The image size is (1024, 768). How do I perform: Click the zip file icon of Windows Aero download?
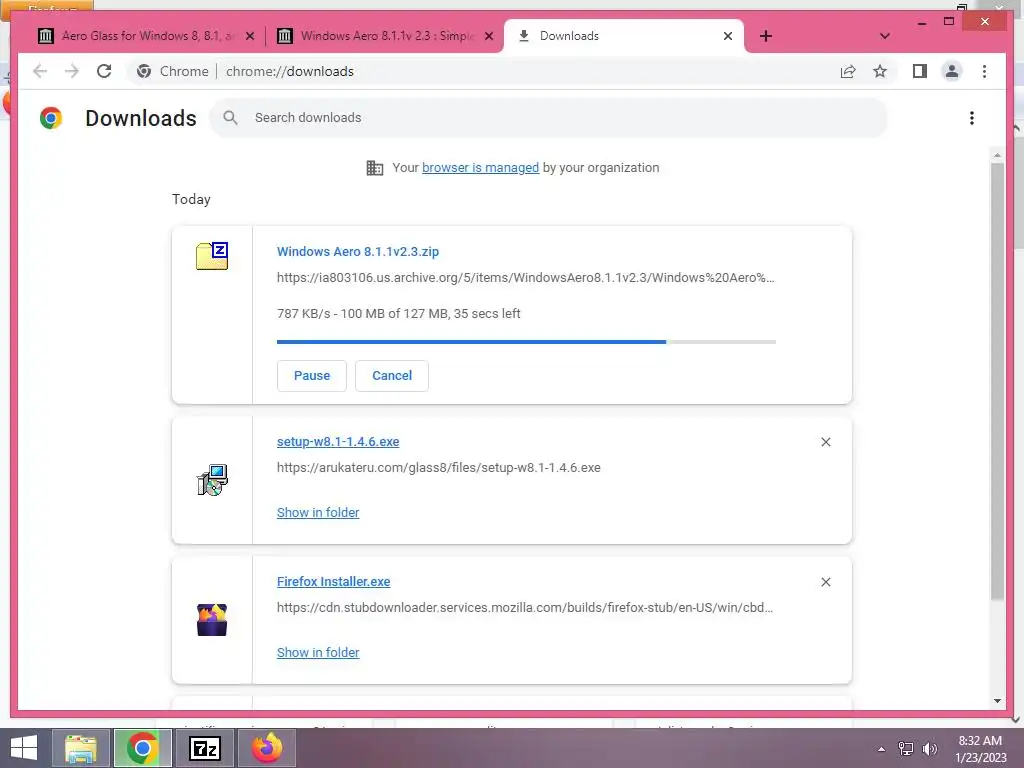[212, 255]
